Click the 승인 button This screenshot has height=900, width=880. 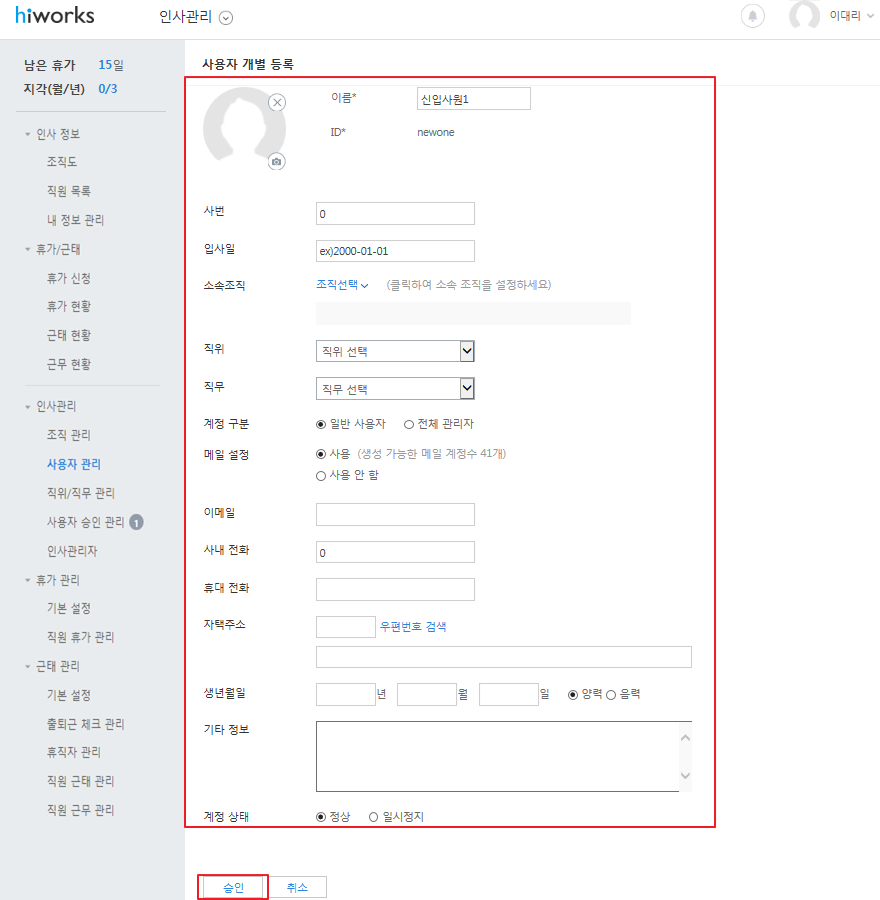point(233,887)
